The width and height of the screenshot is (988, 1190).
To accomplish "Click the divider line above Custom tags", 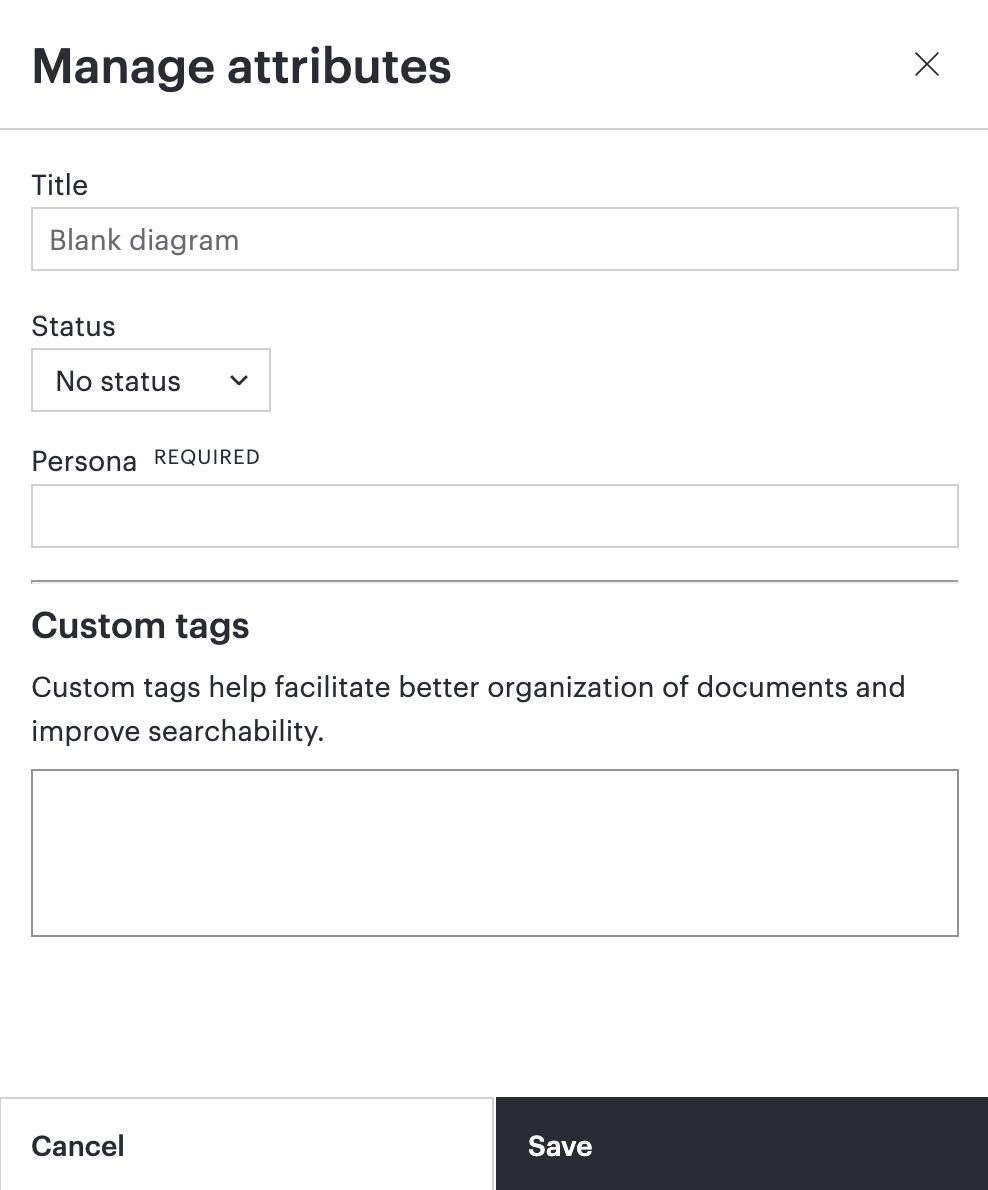I will (495, 581).
